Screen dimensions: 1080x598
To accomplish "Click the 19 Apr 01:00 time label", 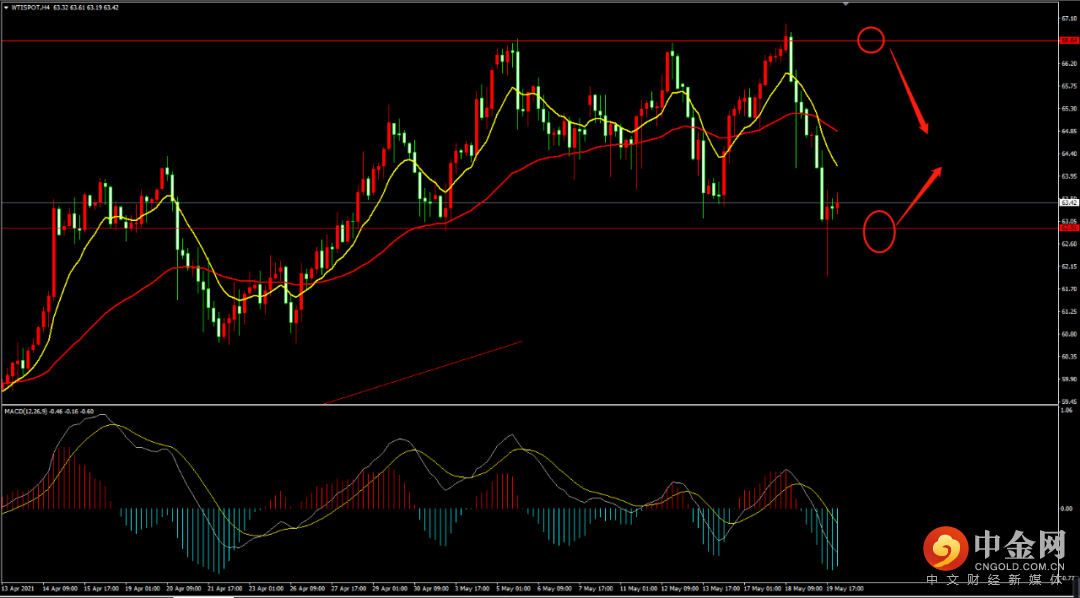I will [143, 589].
